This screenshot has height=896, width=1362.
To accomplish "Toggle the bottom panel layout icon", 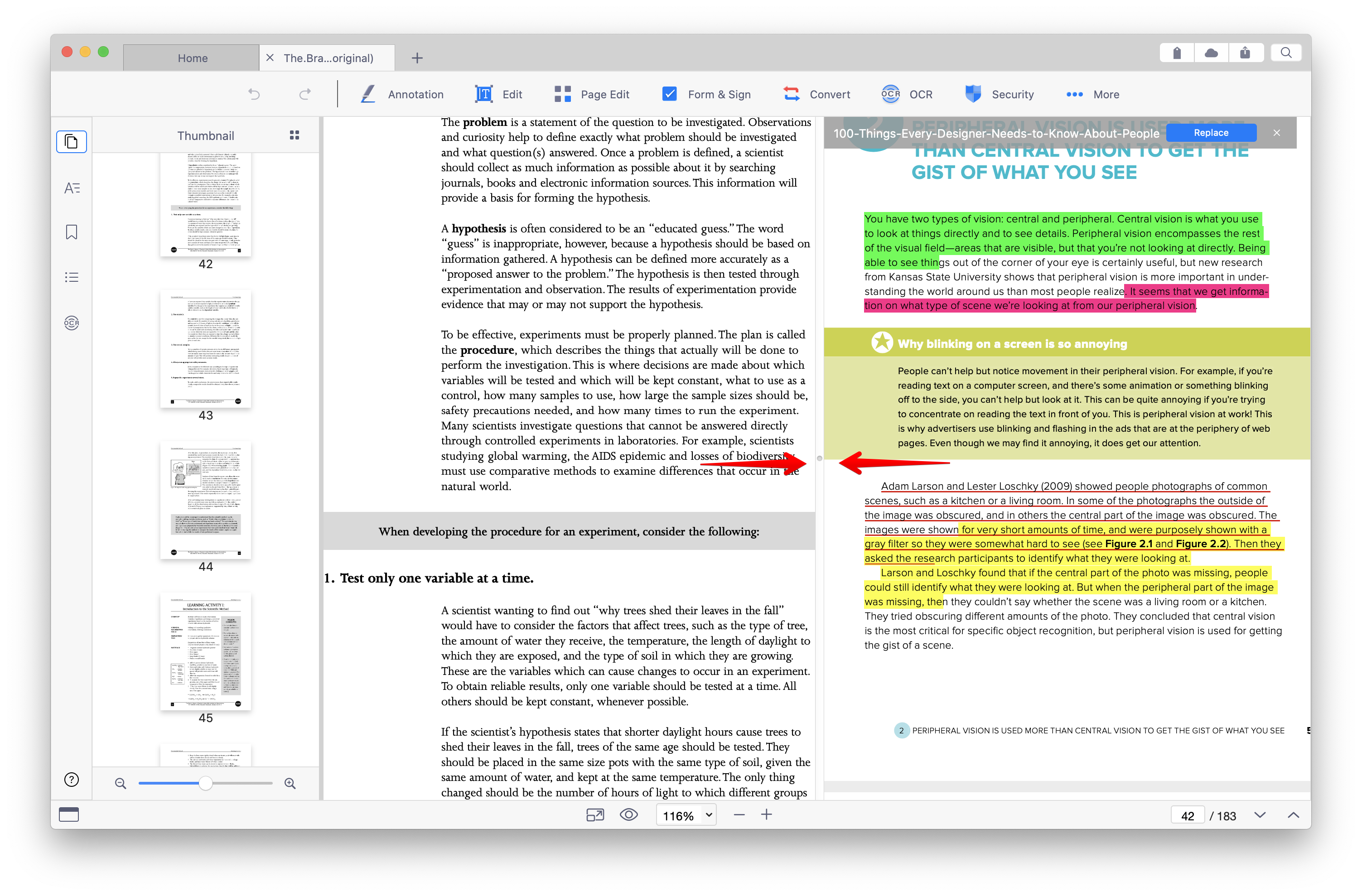I will click(x=69, y=814).
